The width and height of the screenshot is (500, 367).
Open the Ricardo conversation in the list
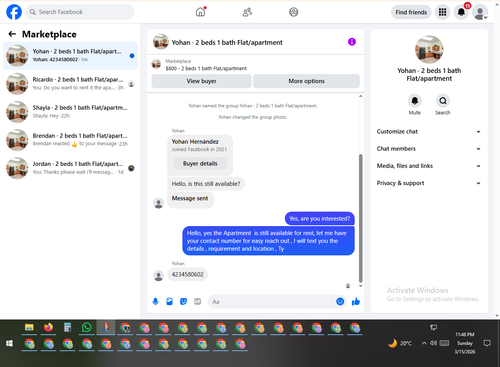pyautogui.click(x=70, y=84)
